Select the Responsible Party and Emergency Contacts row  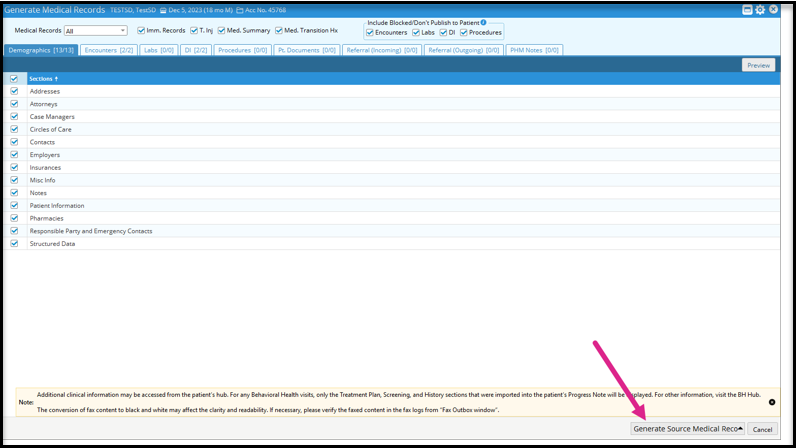coord(391,231)
